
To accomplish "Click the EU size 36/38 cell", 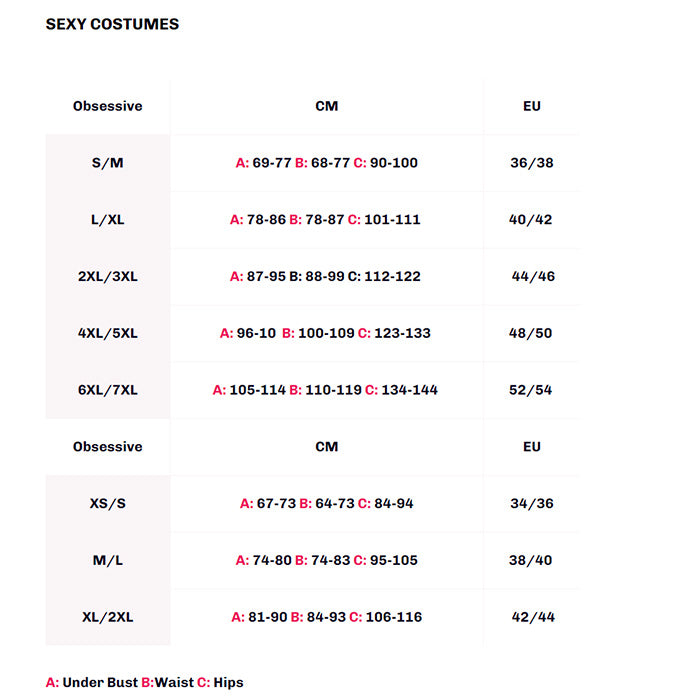I will [x=531, y=163].
